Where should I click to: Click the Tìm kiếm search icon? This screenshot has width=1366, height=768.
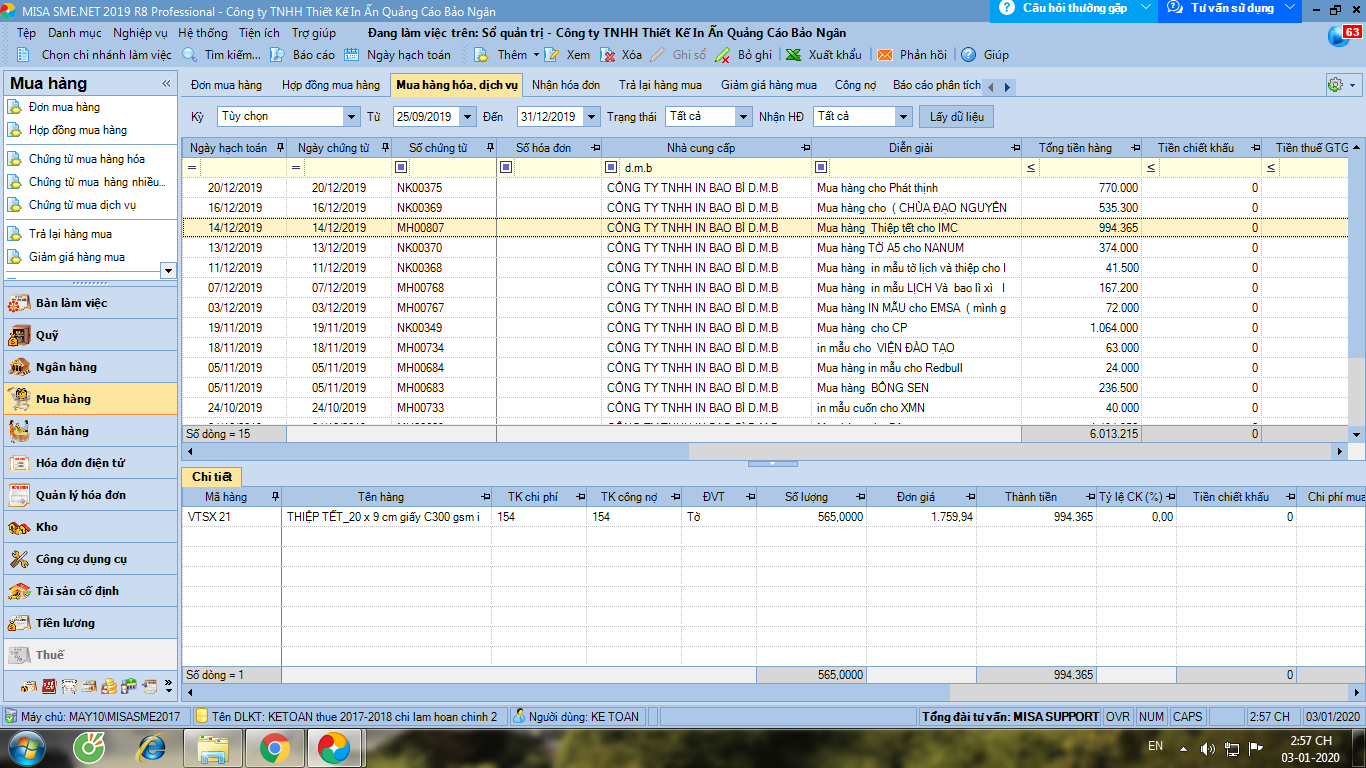pyautogui.click(x=189, y=55)
